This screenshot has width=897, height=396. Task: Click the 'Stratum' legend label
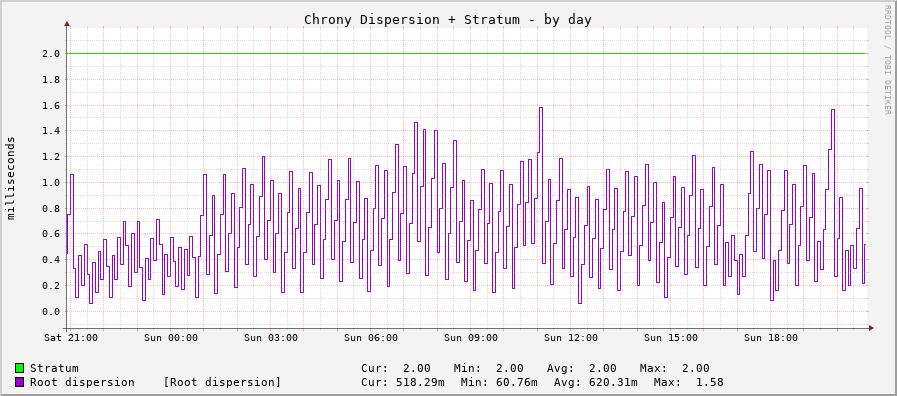tap(54, 369)
